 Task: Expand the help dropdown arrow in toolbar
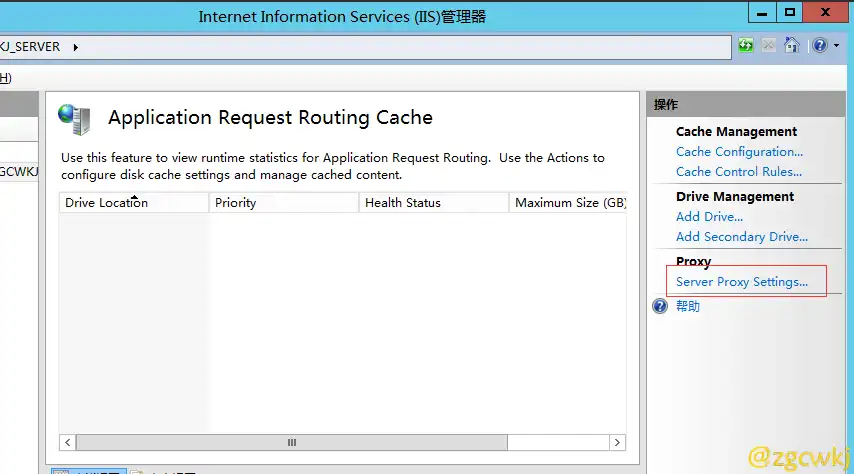837,46
